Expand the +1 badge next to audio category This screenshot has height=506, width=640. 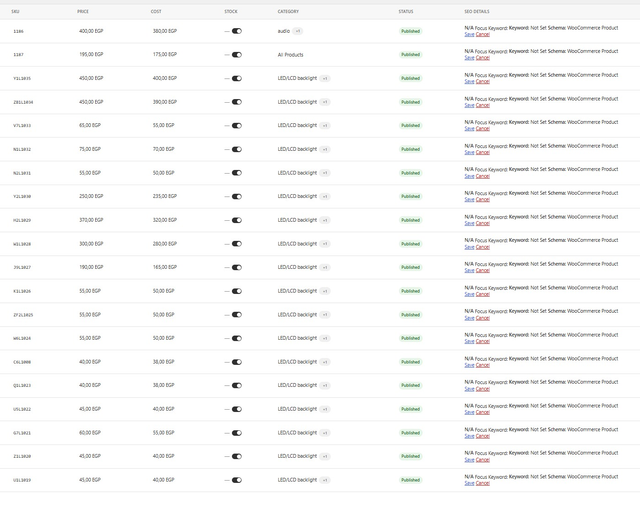(298, 31)
